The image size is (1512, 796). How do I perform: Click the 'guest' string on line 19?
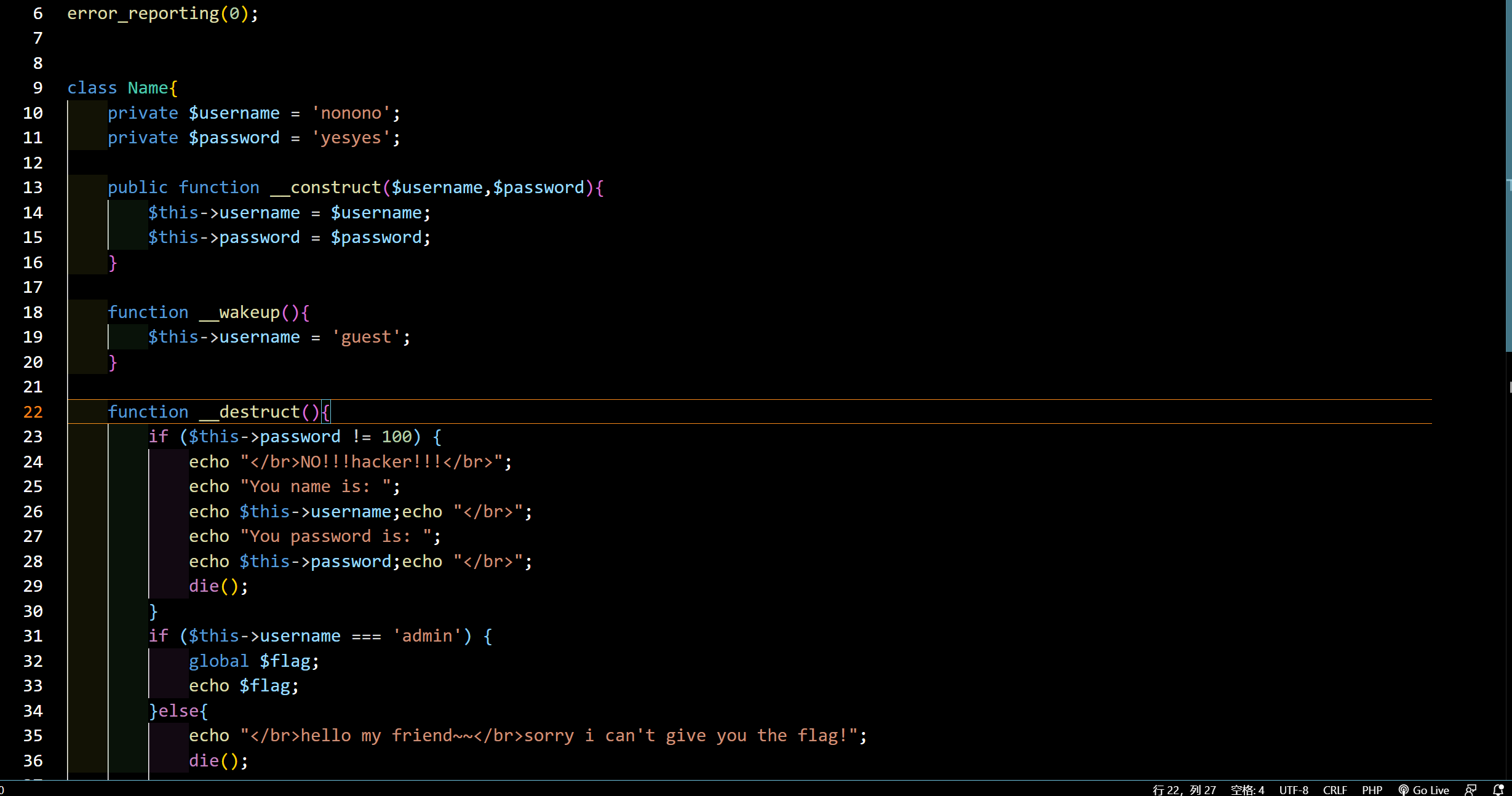coord(366,337)
